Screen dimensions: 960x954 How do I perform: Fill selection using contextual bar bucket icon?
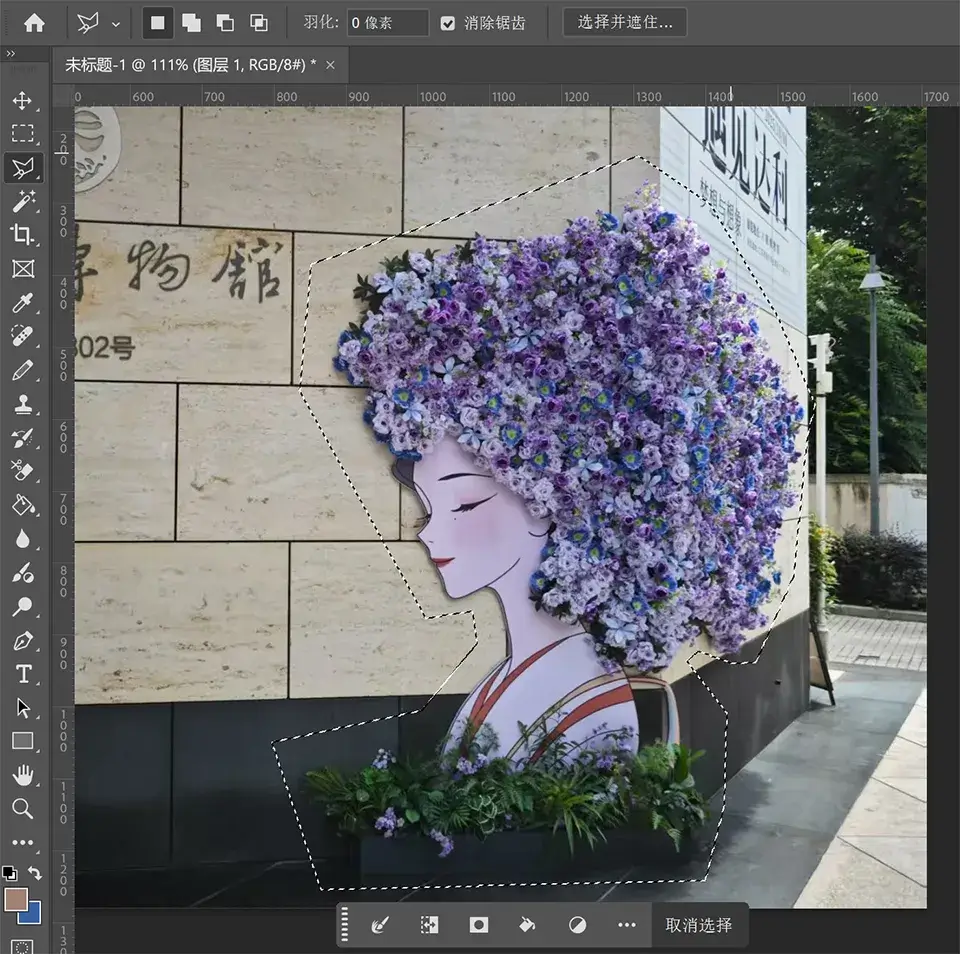(x=527, y=925)
